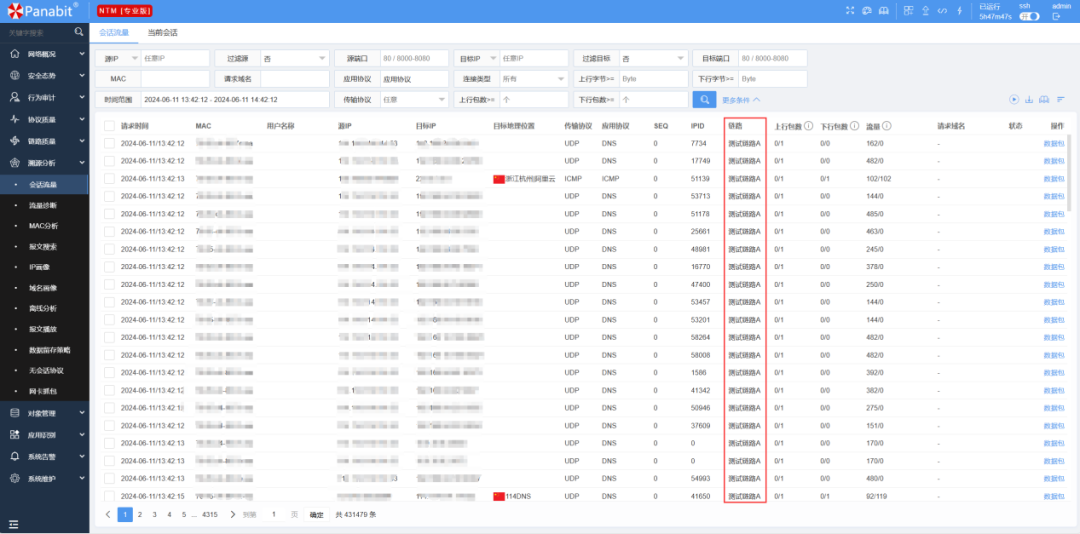Click the app grid icon in top bar
The height and width of the screenshot is (534, 1080).
[908, 11]
